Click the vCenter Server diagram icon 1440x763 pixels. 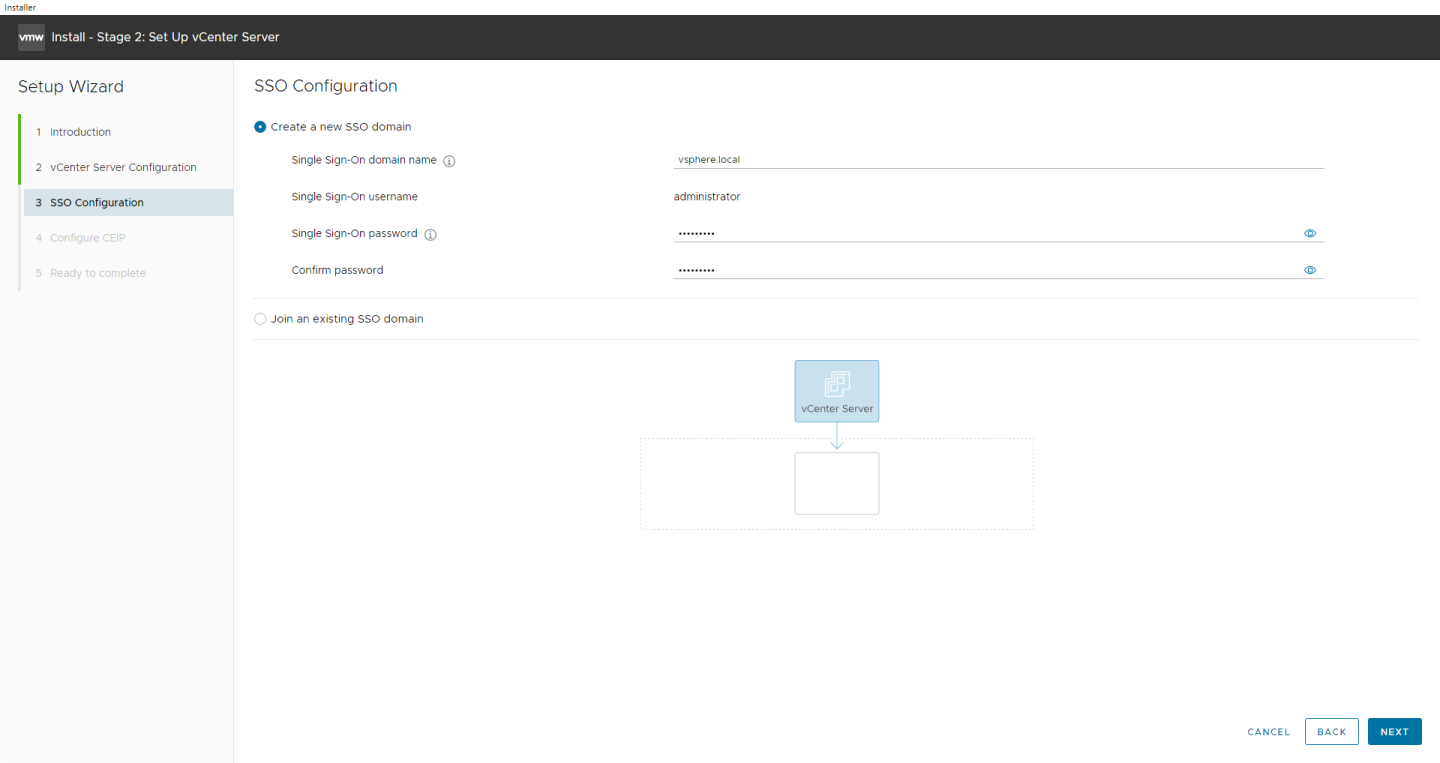pos(837,390)
